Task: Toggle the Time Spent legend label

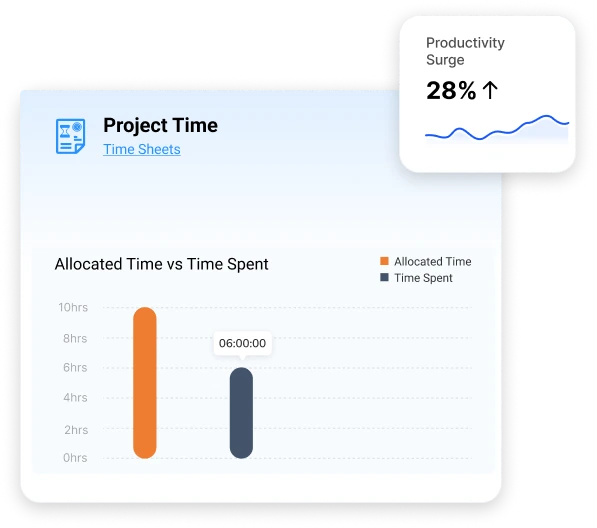Action: click(423, 278)
